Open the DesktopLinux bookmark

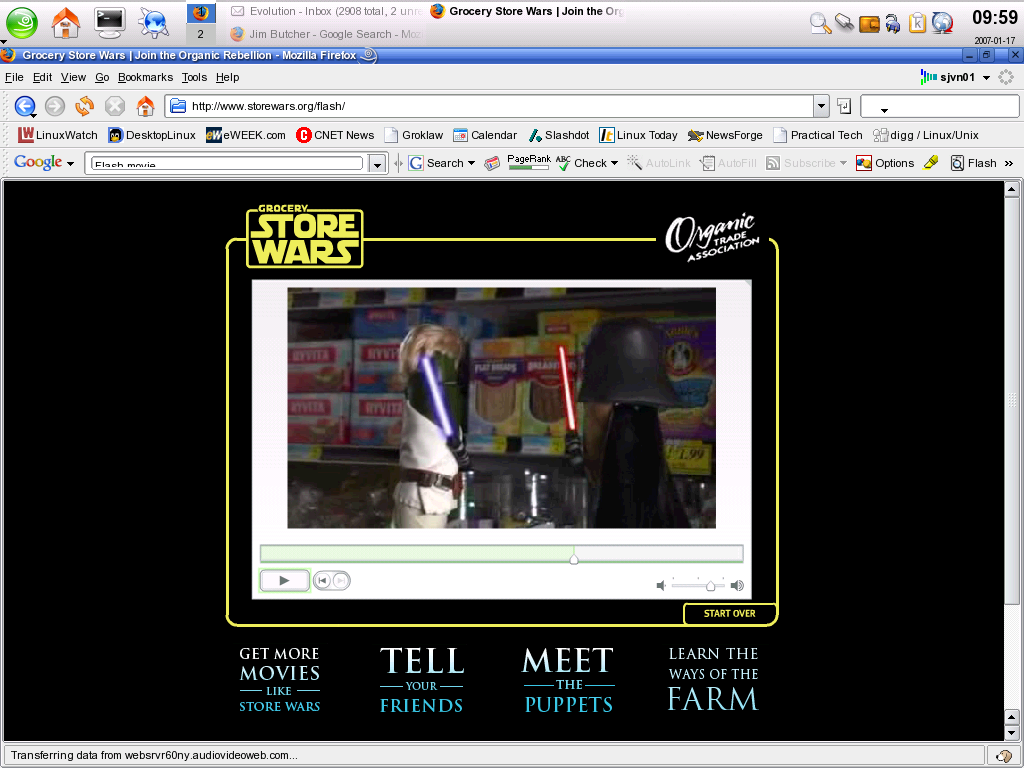(x=152, y=135)
